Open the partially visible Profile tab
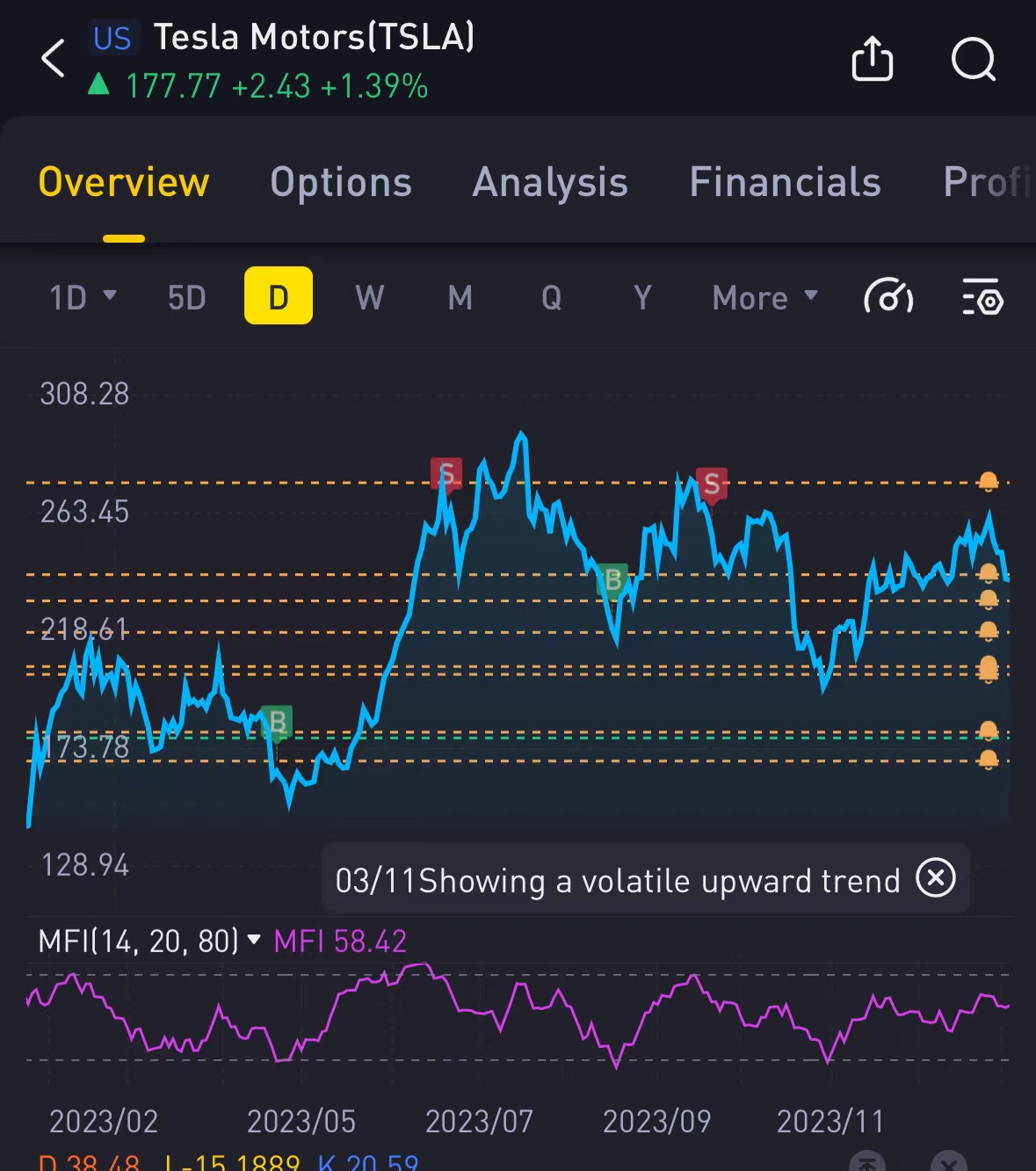Image resolution: width=1036 pixels, height=1171 pixels. 988,182
